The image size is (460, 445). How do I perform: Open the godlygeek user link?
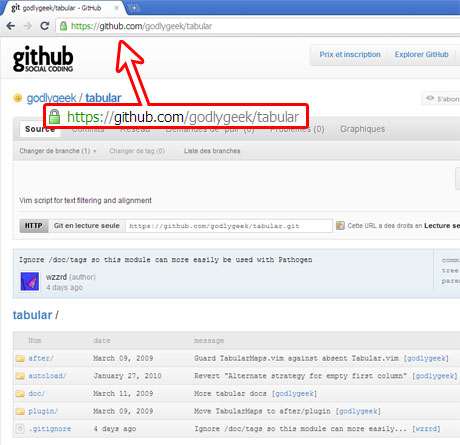[51, 98]
